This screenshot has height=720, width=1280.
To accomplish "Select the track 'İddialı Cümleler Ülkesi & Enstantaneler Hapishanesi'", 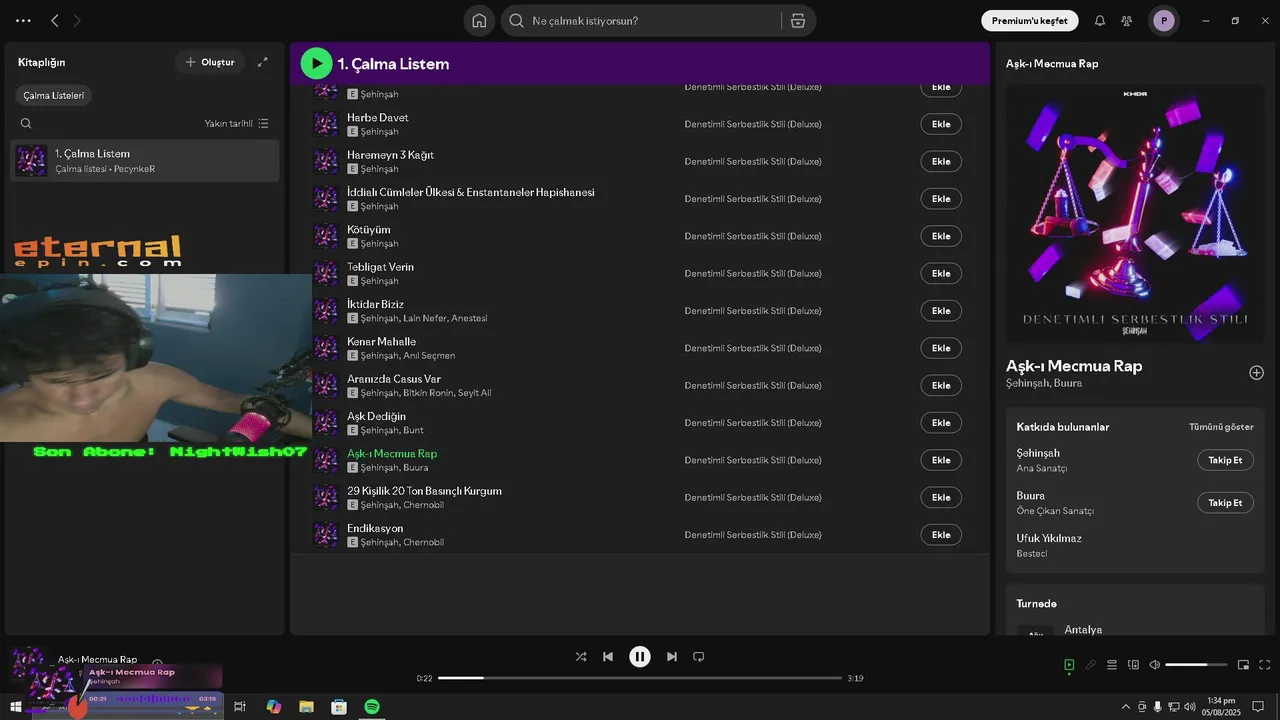I will click(x=471, y=192).
